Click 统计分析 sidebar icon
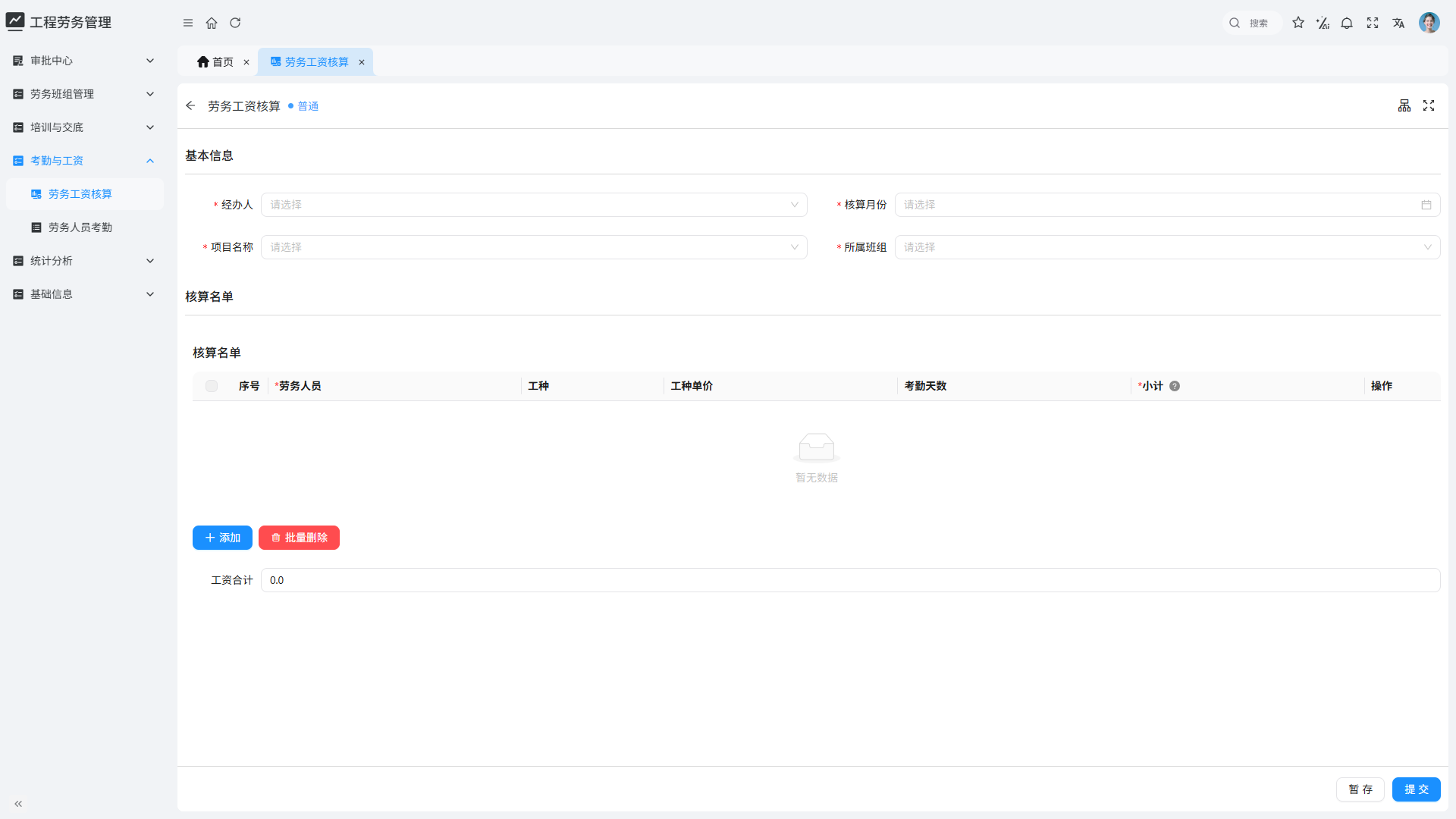This screenshot has width=1456, height=819. point(18,261)
